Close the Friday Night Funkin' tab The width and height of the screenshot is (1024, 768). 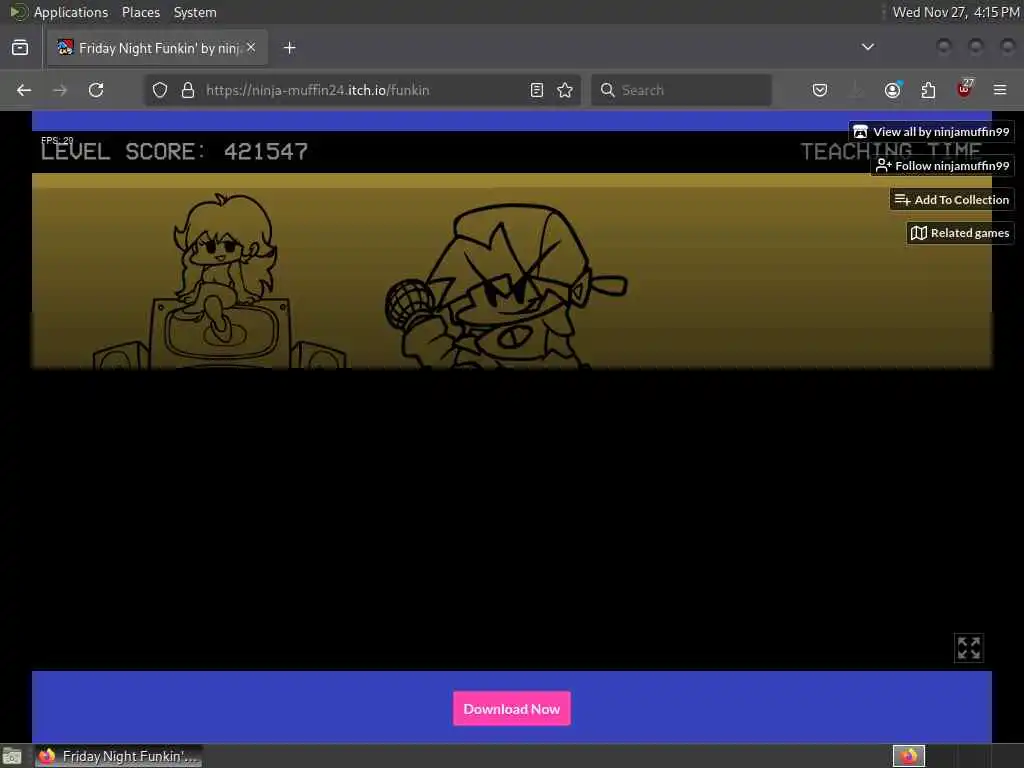[251, 48]
